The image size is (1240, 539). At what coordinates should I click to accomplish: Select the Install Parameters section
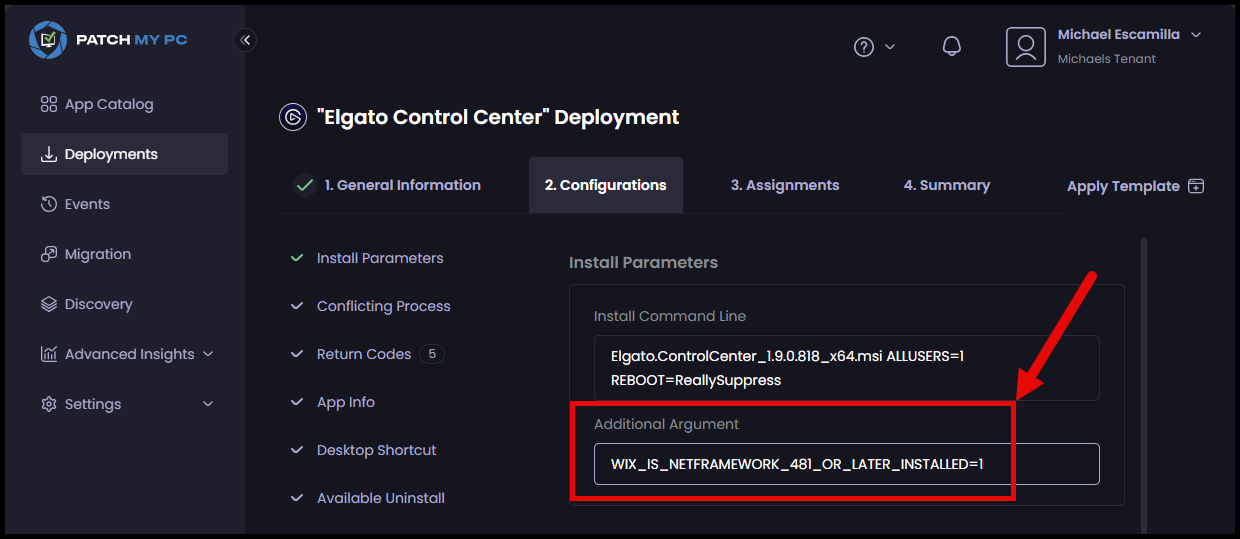(380, 258)
